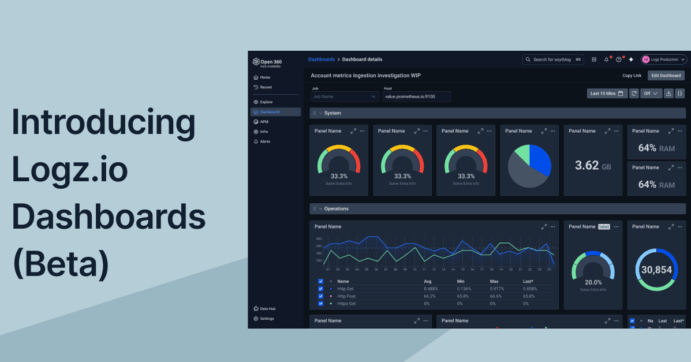
Task: Click the green color dot for Https Get
Action: click(331, 303)
